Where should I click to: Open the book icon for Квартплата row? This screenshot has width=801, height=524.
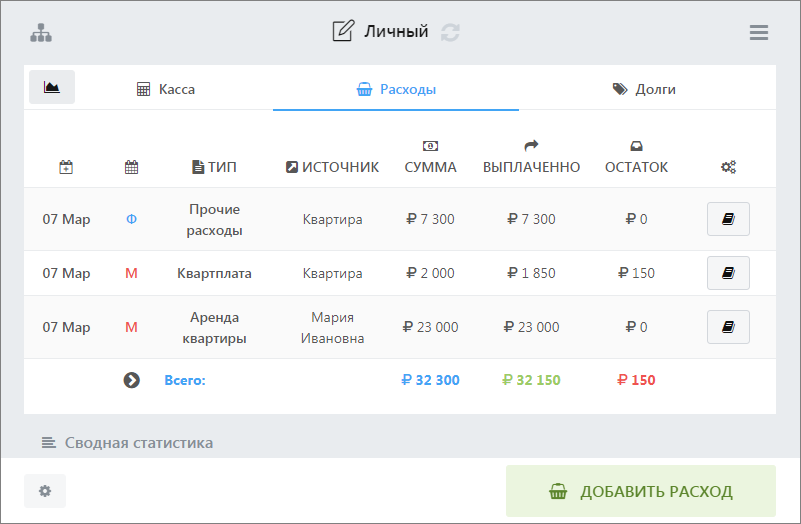[x=728, y=273]
